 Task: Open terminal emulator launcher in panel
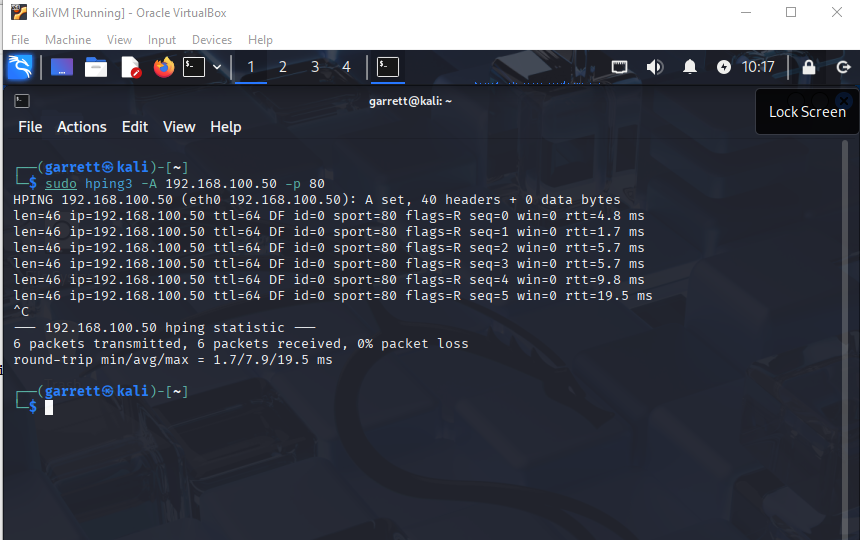coord(194,67)
